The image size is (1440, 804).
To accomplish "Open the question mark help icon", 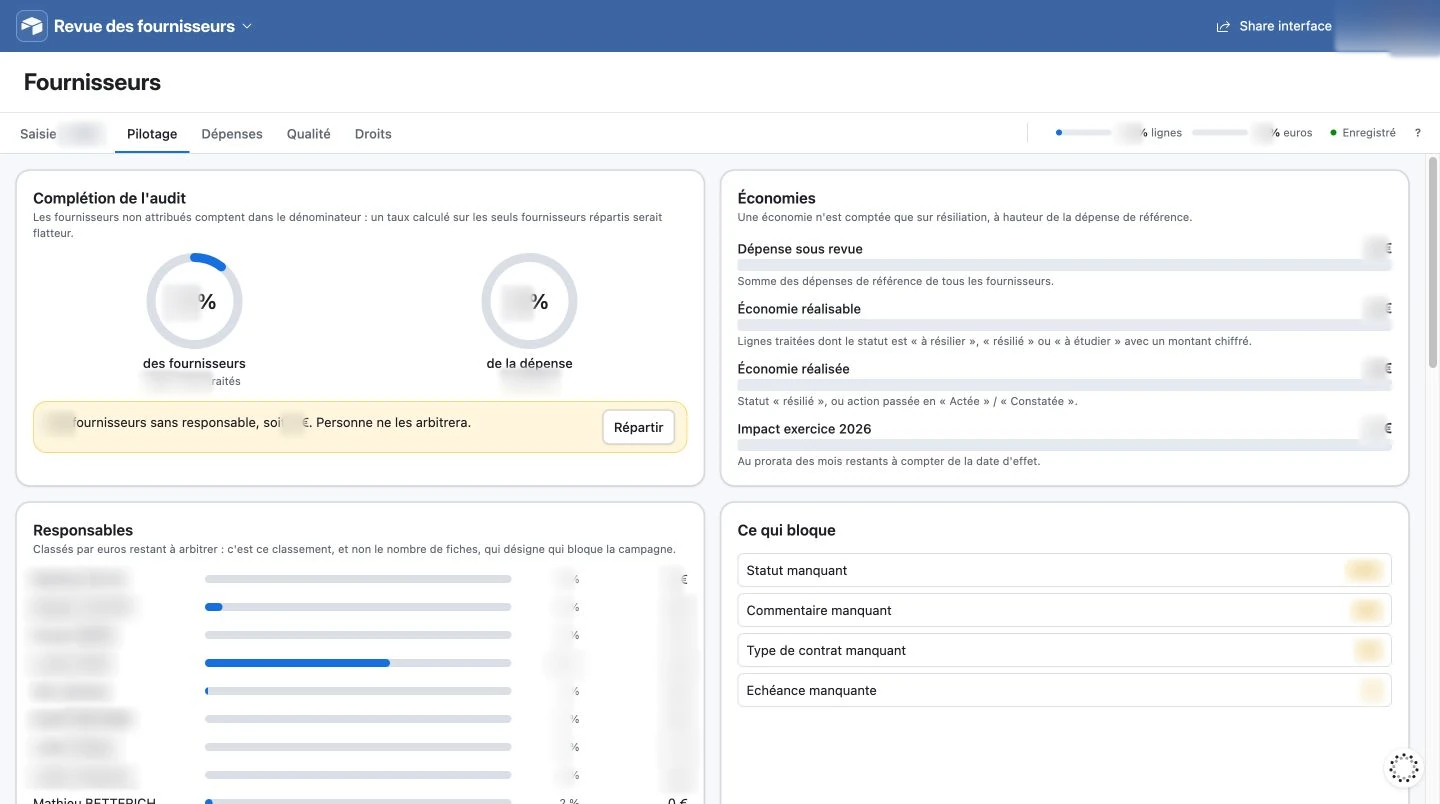I will coord(1418,133).
